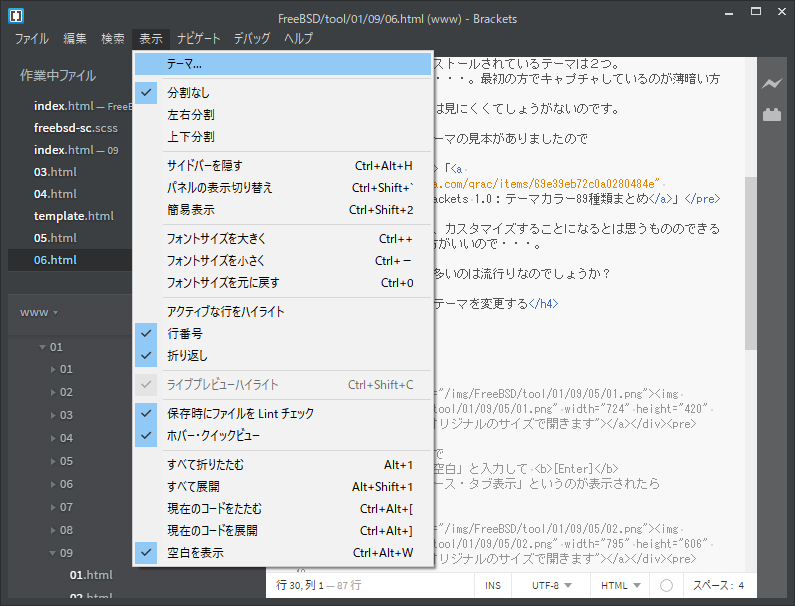Expand folder 05 in tree

pyautogui.click(x=53, y=461)
